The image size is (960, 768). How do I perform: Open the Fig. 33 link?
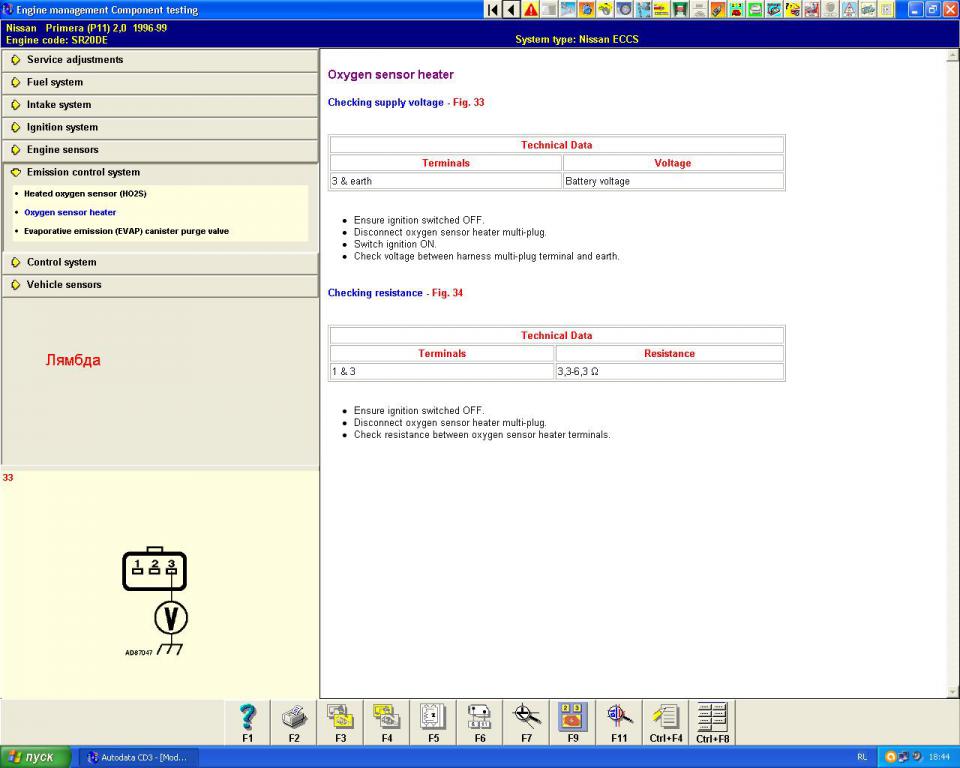[x=468, y=102]
